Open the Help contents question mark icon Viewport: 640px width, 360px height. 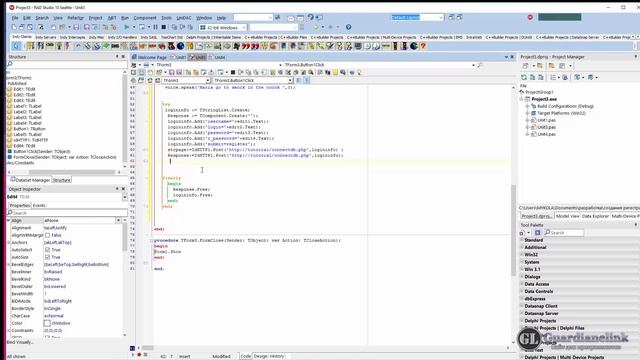coord(348,27)
